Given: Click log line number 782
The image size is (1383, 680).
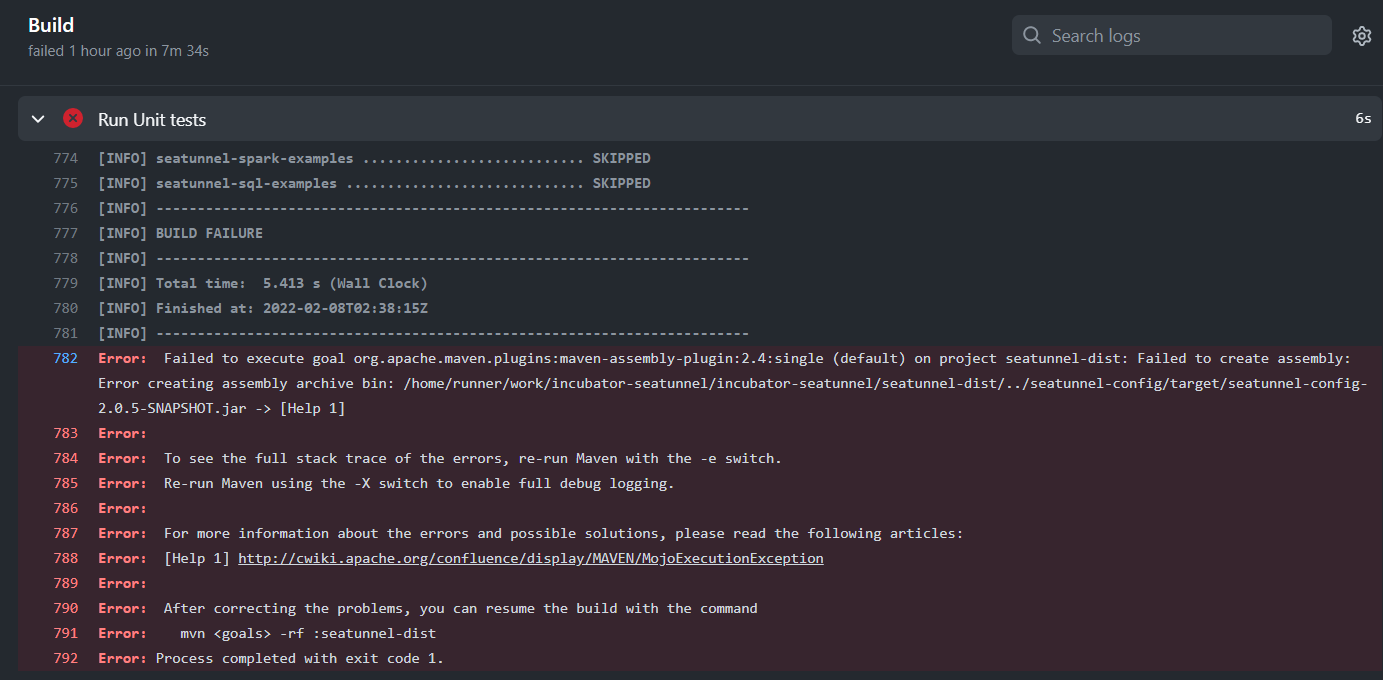Looking at the screenshot, I should coord(66,358).
